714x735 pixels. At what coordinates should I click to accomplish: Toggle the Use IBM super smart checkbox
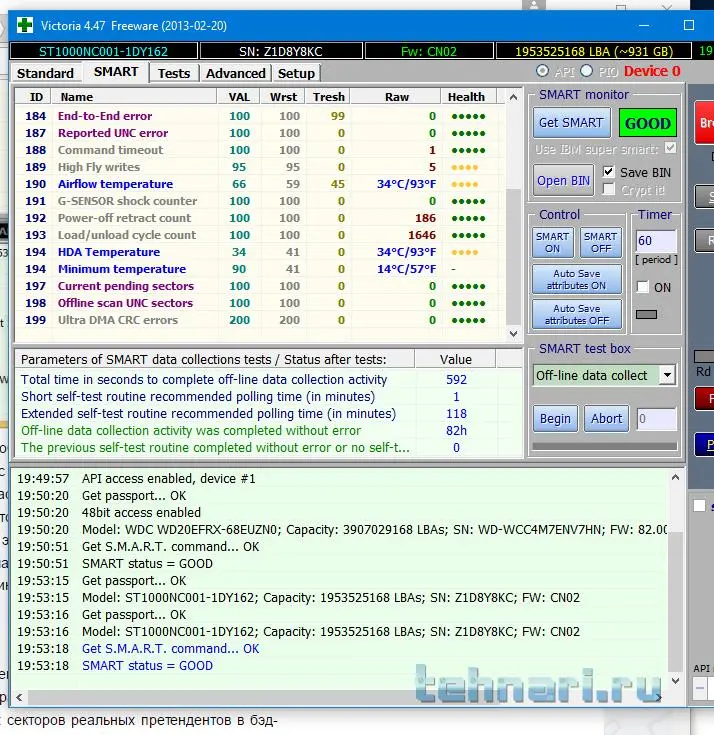click(x=670, y=148)
